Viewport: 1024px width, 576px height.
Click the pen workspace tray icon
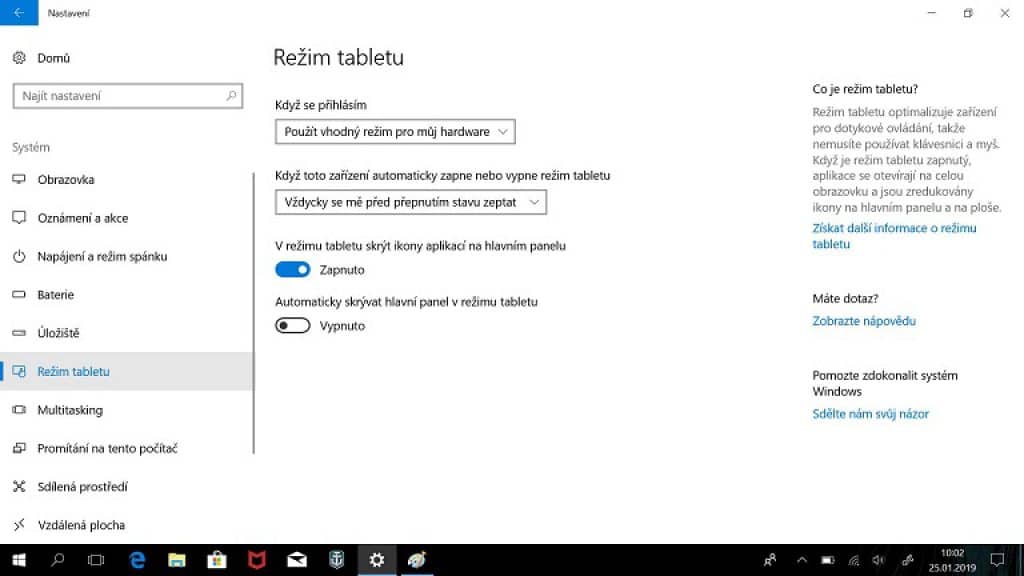908,560
